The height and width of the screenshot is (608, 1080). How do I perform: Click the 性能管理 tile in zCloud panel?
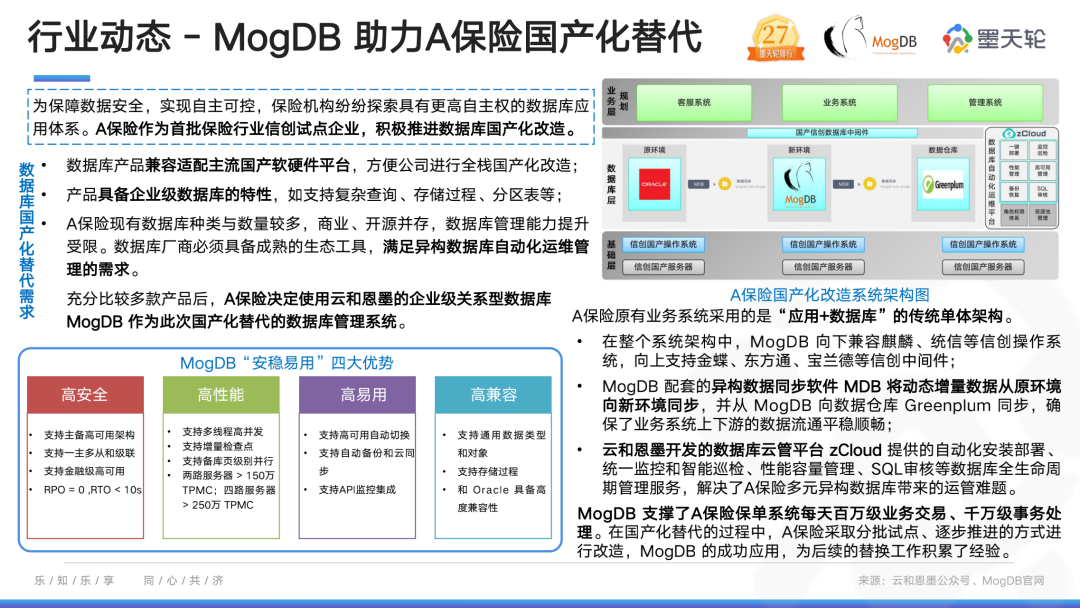pyautogui.click(x=1014, y=170)
